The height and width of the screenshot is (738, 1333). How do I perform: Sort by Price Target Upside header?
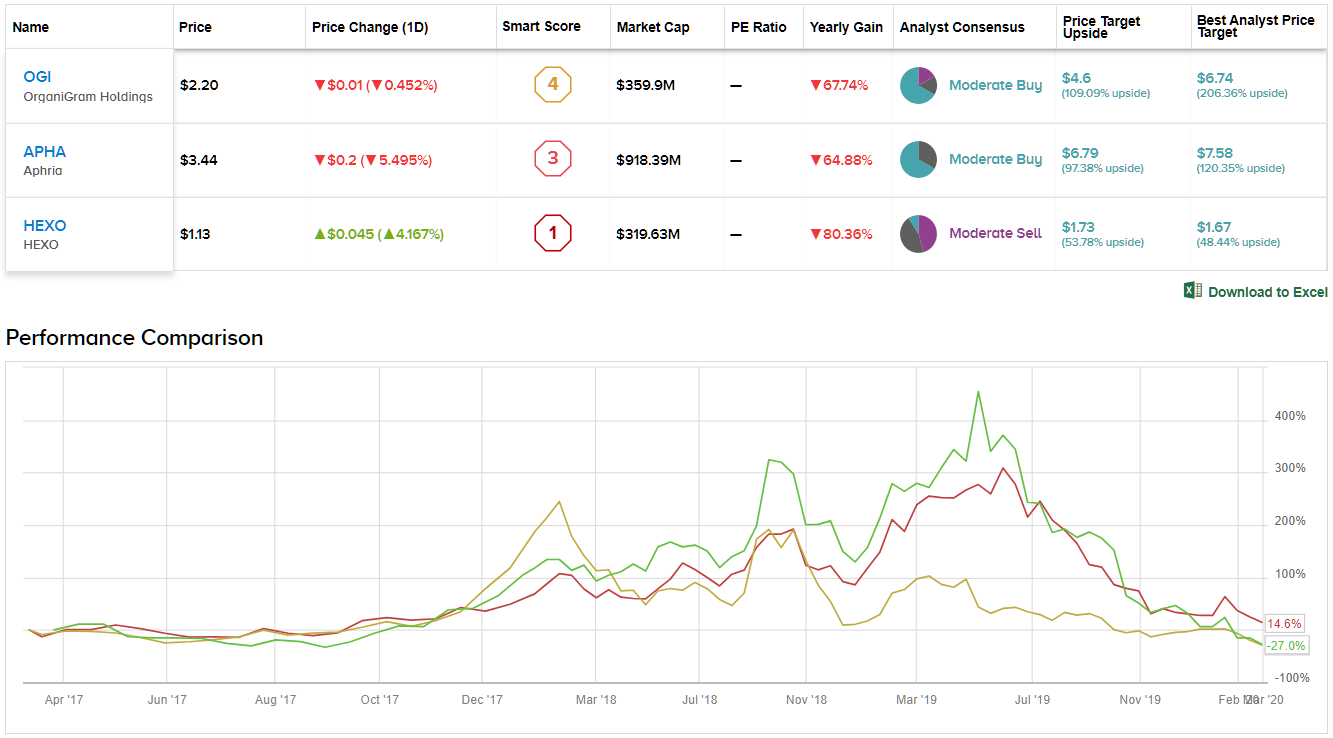point(1102,27)
